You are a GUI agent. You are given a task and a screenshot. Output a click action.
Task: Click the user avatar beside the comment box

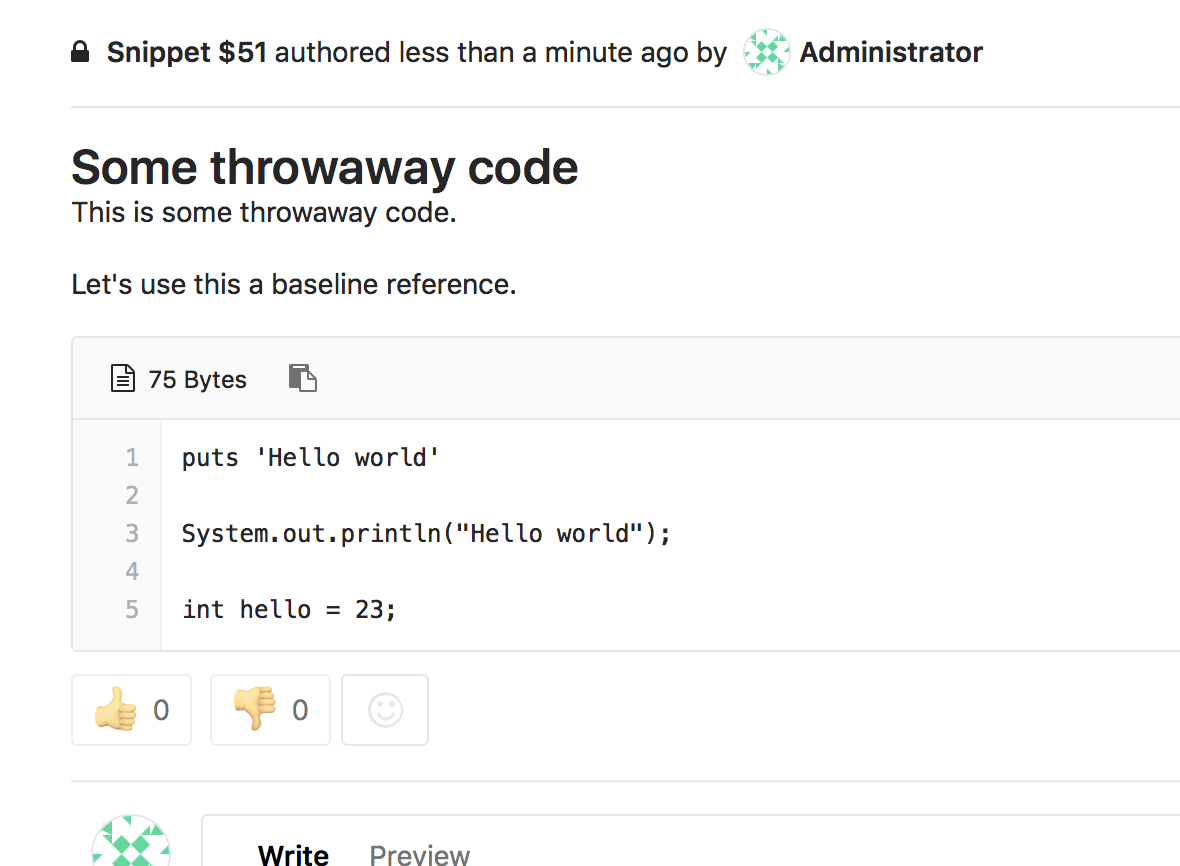coord(131,845)
